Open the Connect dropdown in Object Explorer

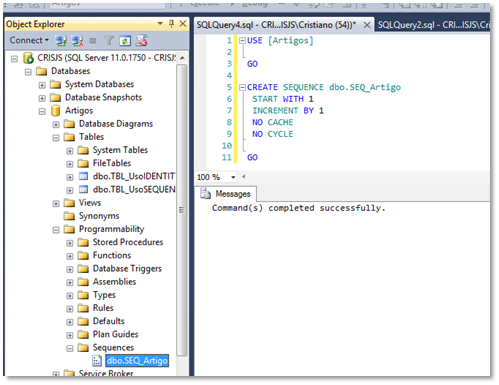click(x=29, y=40)
